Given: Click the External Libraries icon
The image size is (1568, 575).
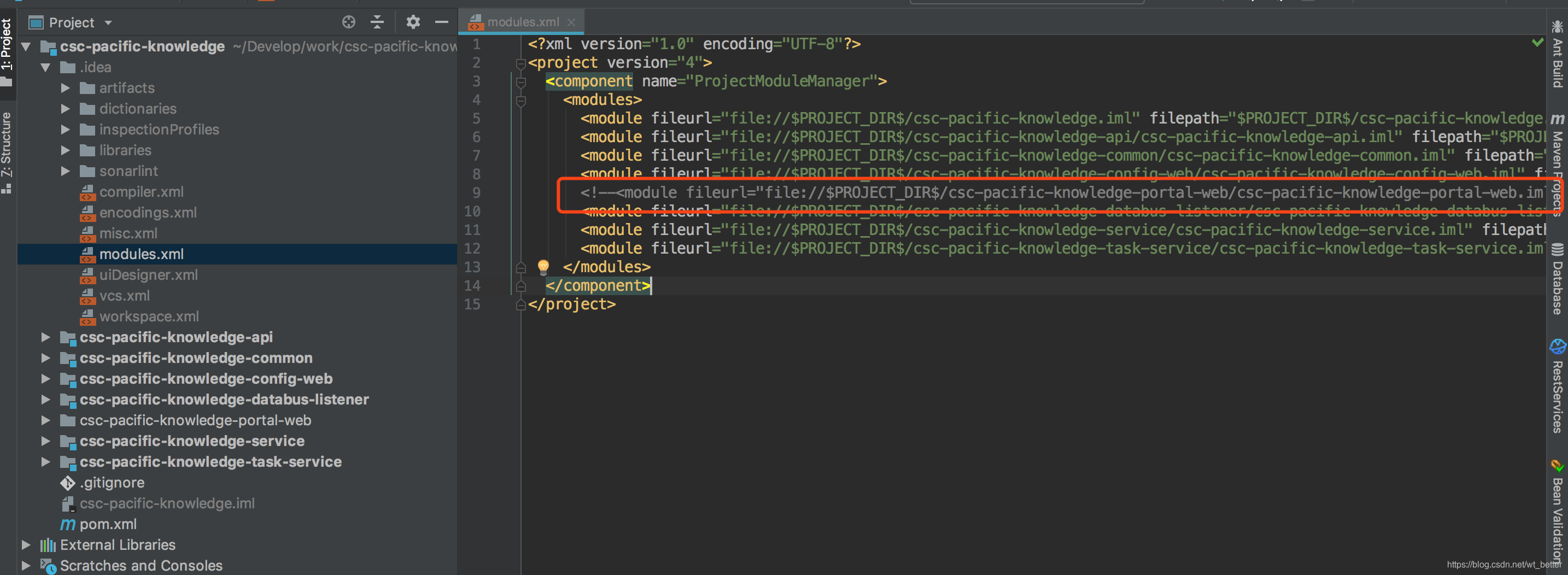Looking at the screenshot, I should tap(48, 544).
